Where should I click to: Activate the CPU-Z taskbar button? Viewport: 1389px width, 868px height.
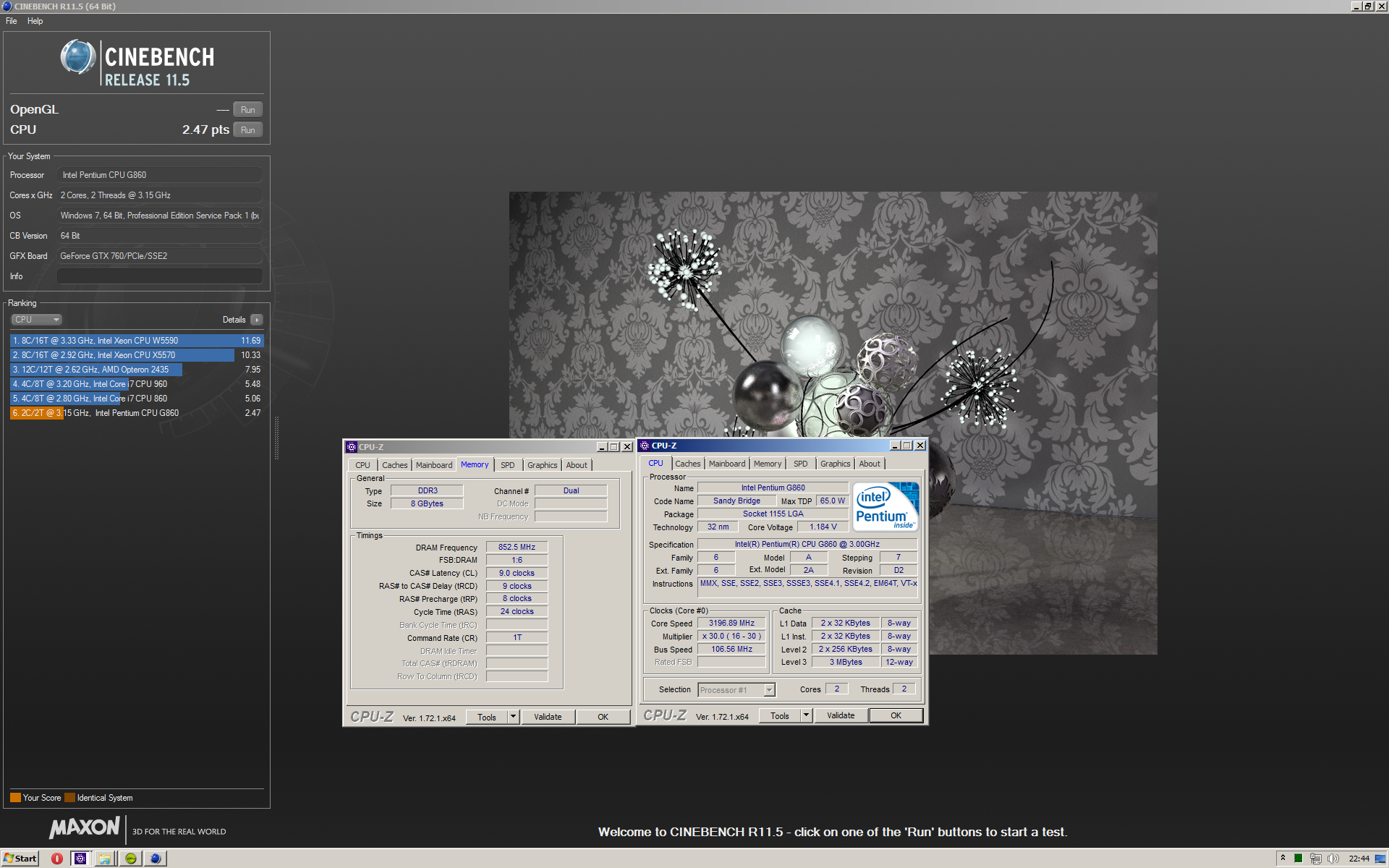81,859
